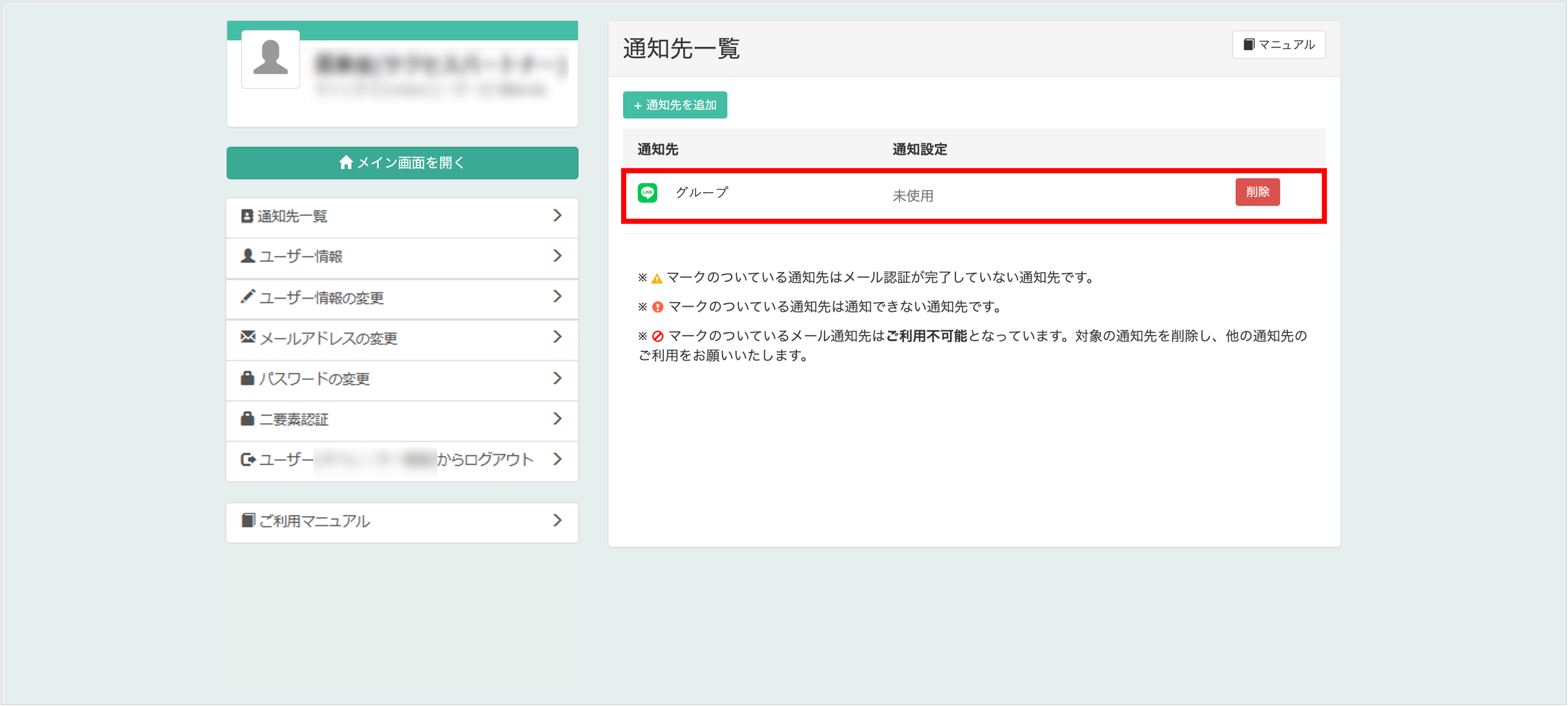Image resolution: width=1568 pixels, height=706 pixels.
Task: Click the user avatar profile picture
Action: (x=270, y=59)
